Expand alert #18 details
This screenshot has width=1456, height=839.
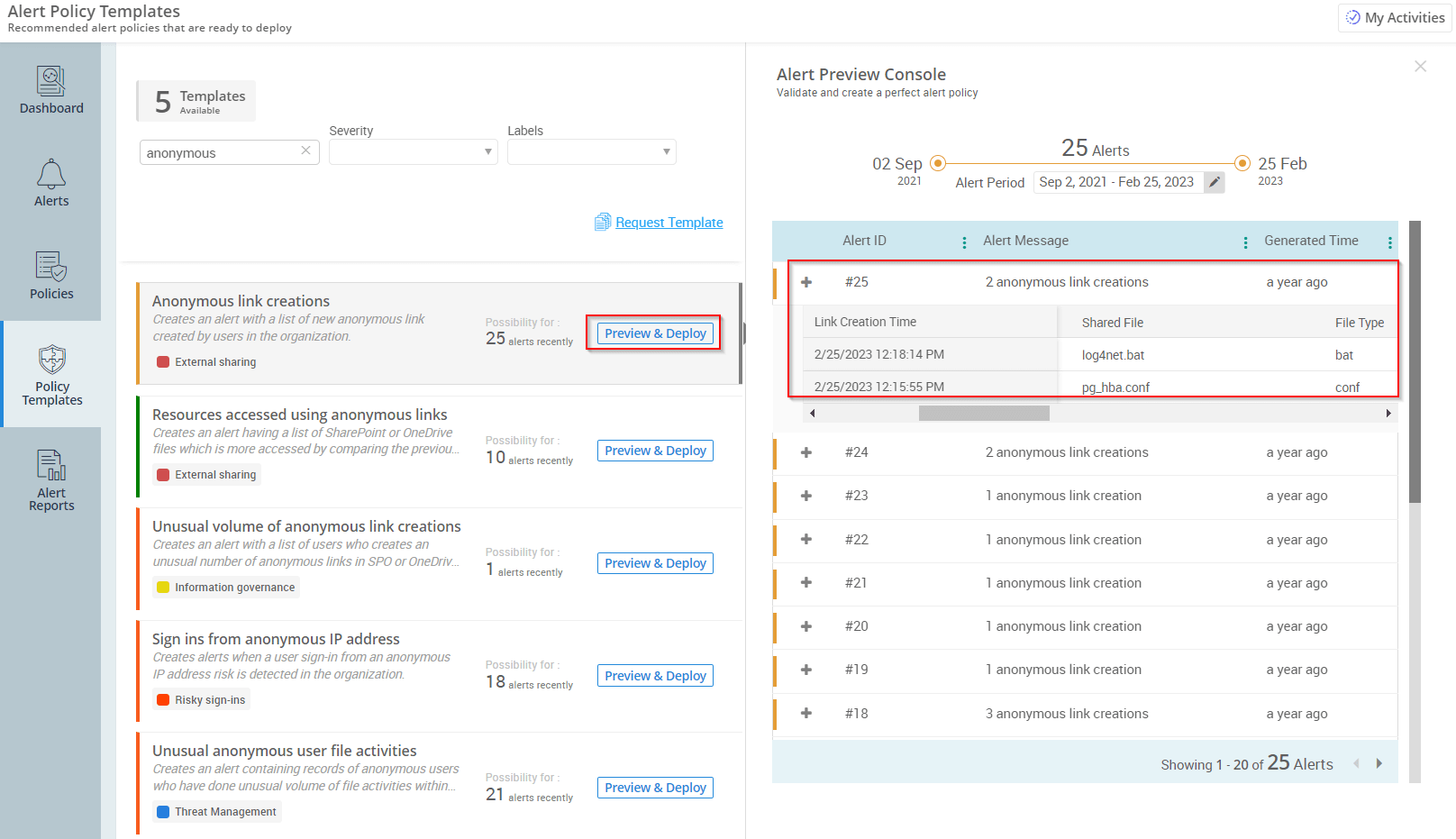coord(805,714)
